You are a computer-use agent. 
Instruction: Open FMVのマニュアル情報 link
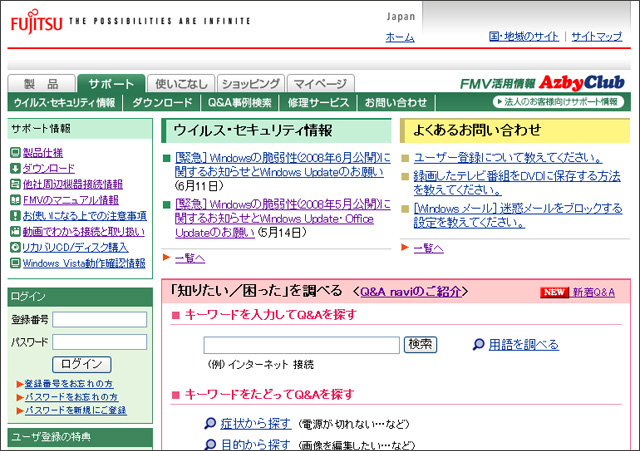coord(71,200)
